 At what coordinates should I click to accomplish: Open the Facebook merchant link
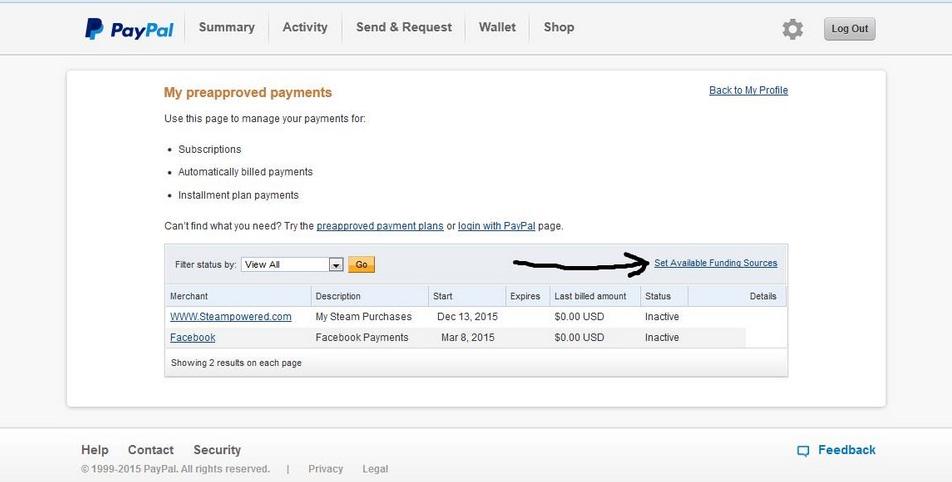click(x=192, y=338)
